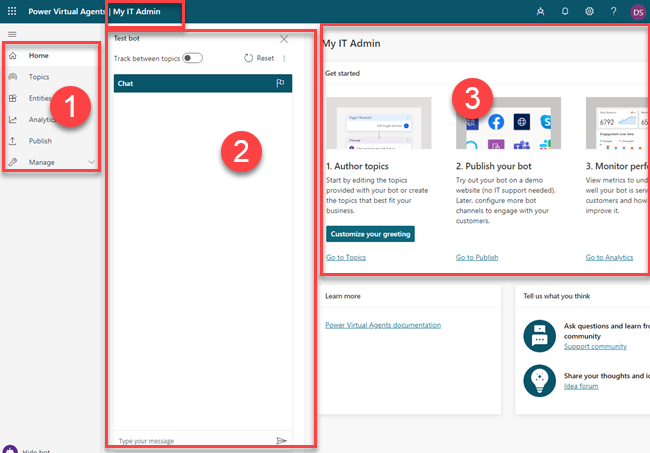
Task: Click the Customize your greeting button
Action: coord(370,234)
